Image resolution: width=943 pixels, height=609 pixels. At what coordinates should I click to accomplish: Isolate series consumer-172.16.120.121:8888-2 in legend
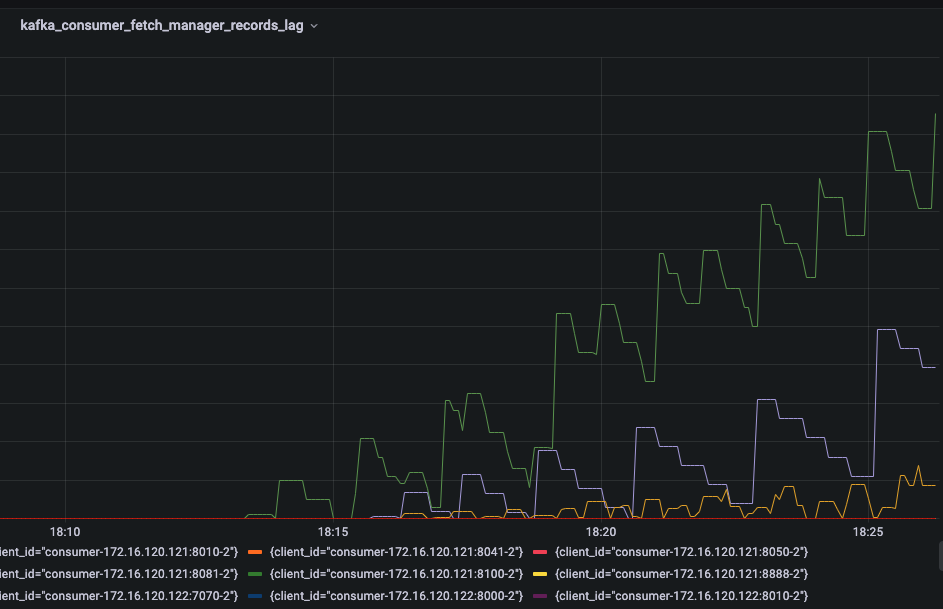pyautogui.click(x=681, y=574)
